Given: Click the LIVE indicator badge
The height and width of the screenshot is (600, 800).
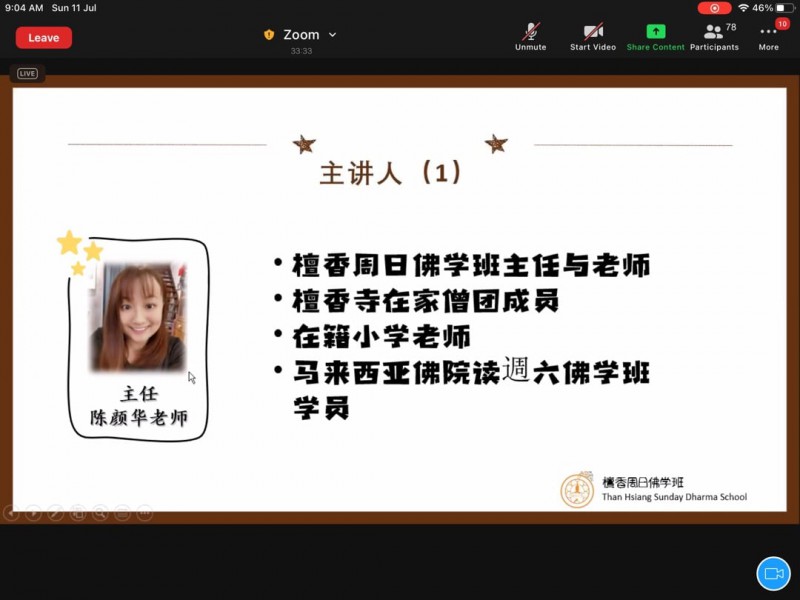Looking at the screenshot, I should [x=27, y=73].
